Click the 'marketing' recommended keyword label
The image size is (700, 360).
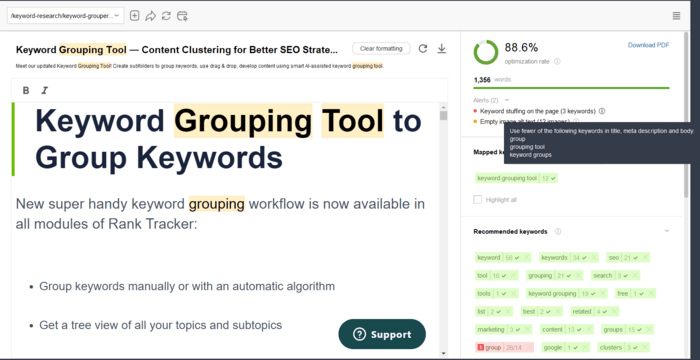(x=491, y=330)
